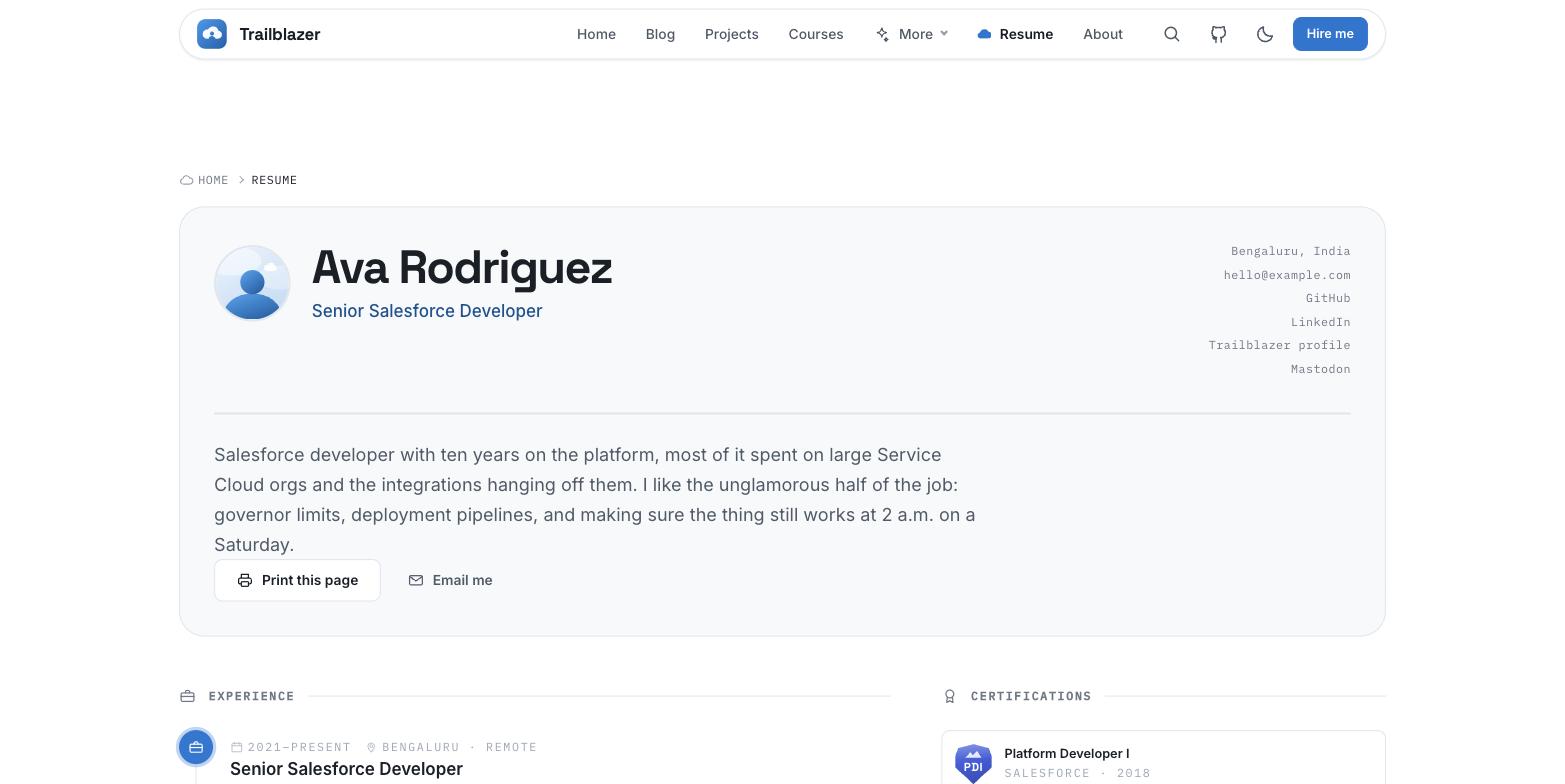Toggle dark mode with moon icon

pyautogui.click(x=1265, y=34)
